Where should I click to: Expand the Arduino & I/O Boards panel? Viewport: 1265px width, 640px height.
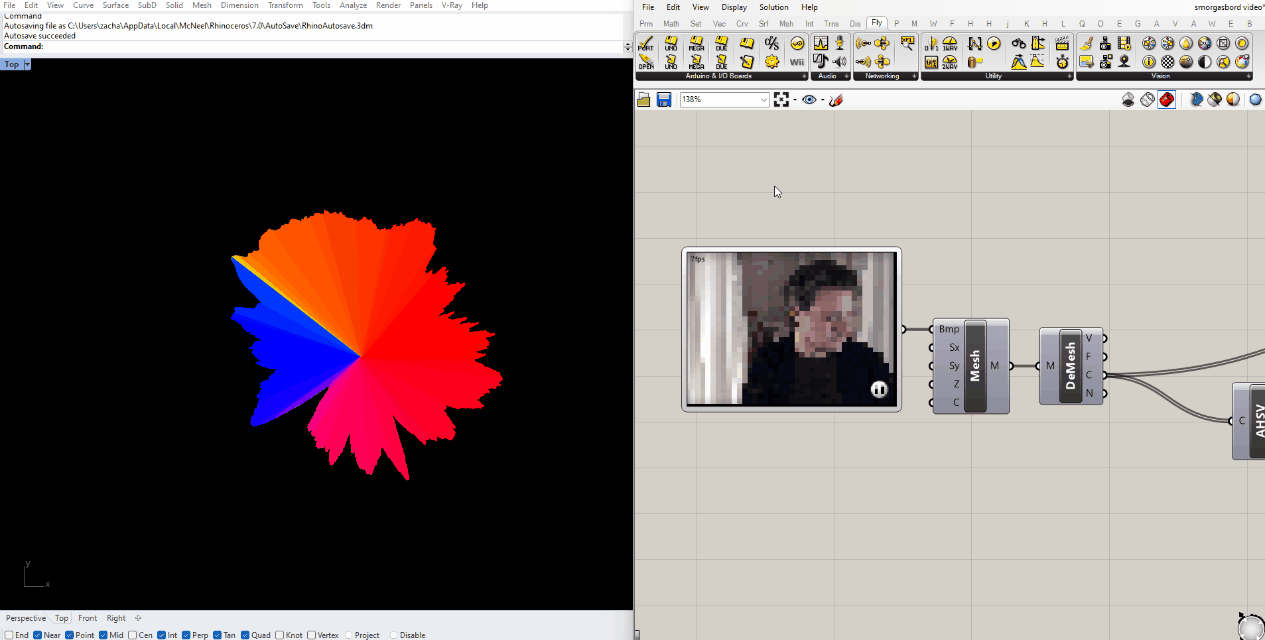pyautogui.click(x=804, y=76)
